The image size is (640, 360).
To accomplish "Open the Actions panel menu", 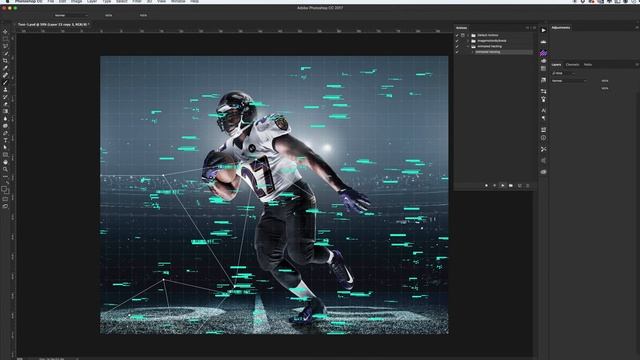I will (x=534, y=28).
